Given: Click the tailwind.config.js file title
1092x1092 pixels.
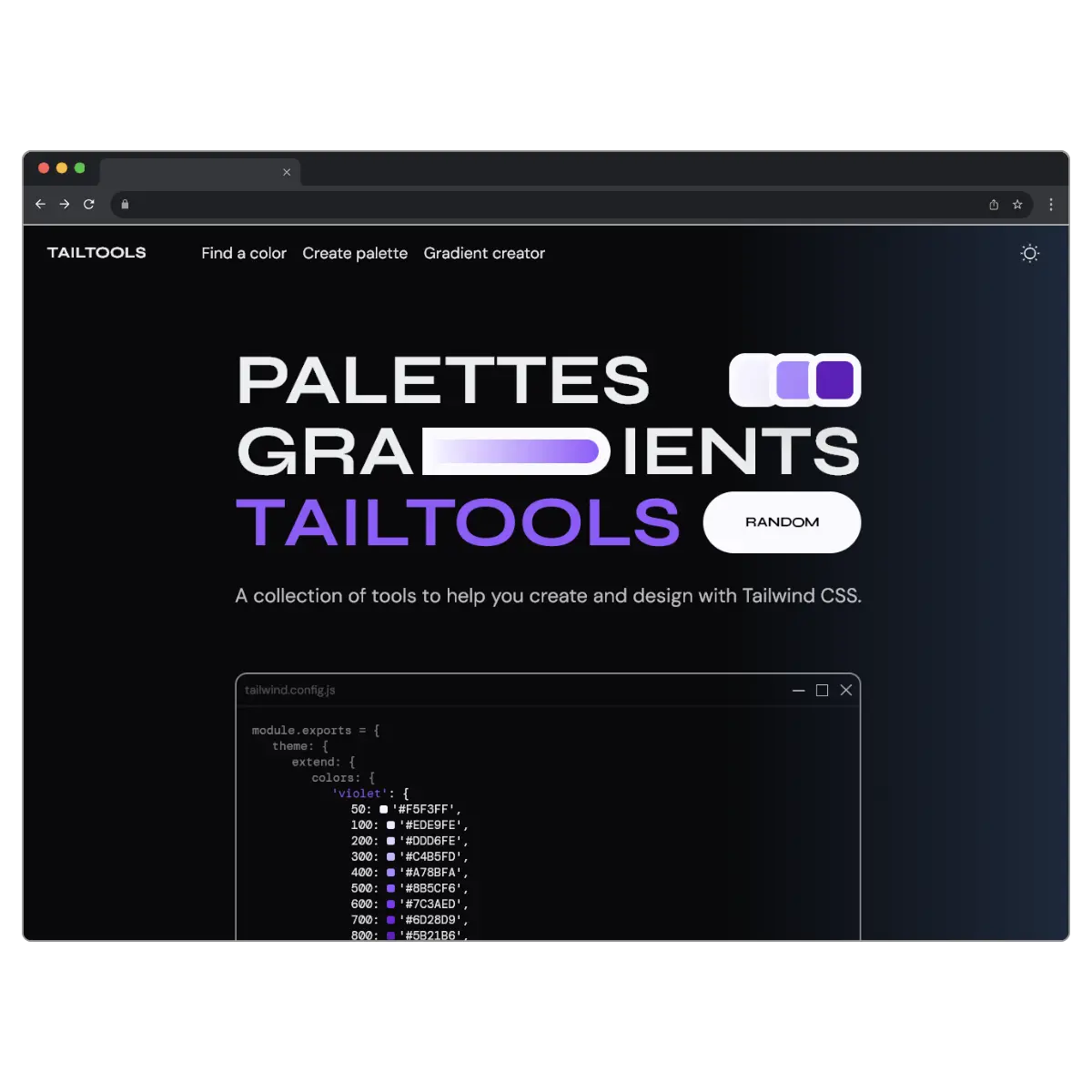Looking at the screenshot, I should tap(290, 691).
